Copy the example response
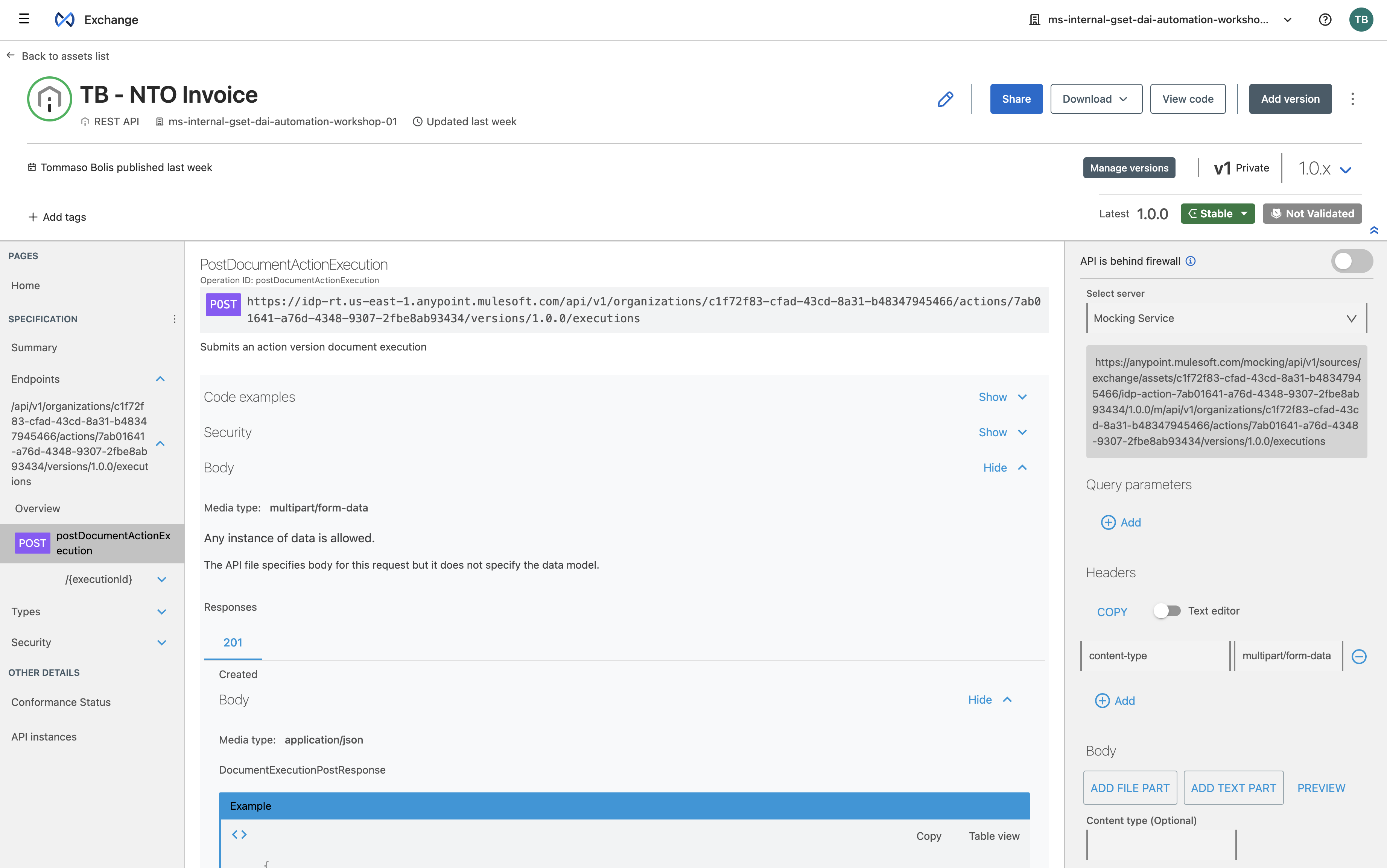Screen dimensions: 1387x868 click(929, 836)
